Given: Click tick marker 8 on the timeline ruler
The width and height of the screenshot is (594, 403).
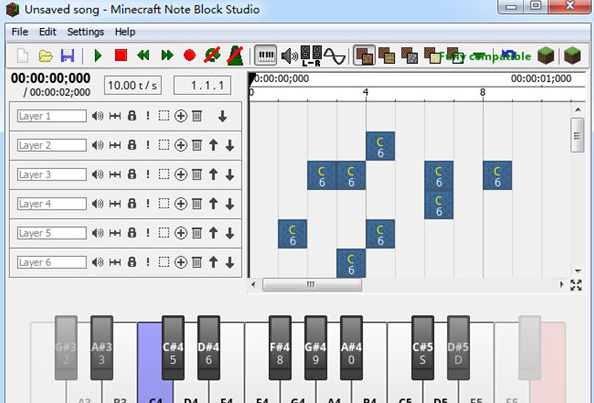Looking at the screenshot, I should click(482, 92).
